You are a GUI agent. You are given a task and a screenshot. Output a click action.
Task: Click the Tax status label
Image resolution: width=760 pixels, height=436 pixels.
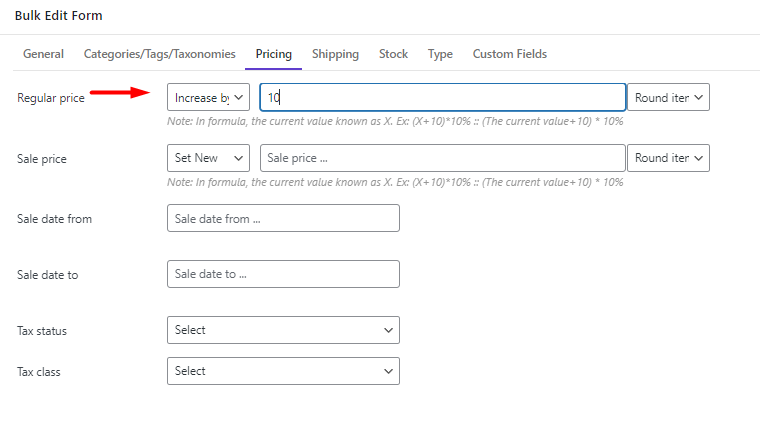[x=42, y=331]
